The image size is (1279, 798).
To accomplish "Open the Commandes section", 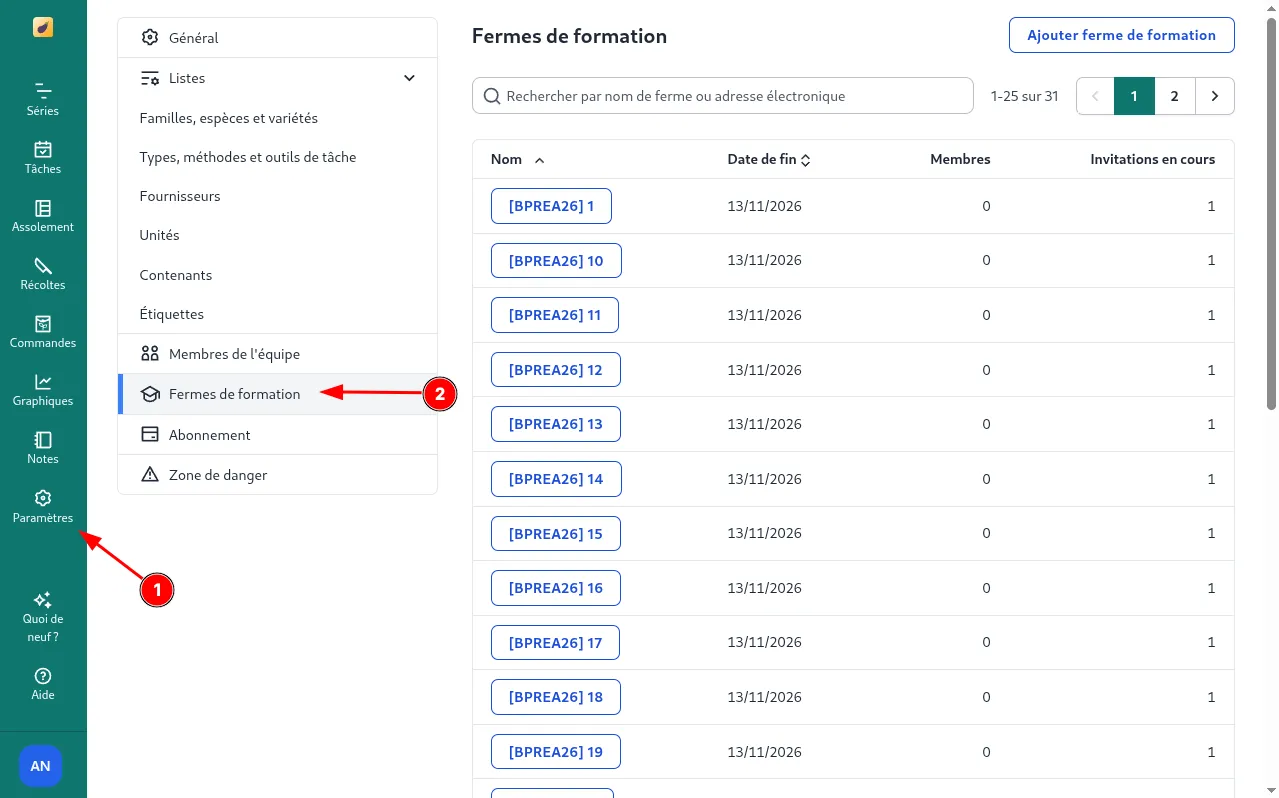I will [43, 330].
